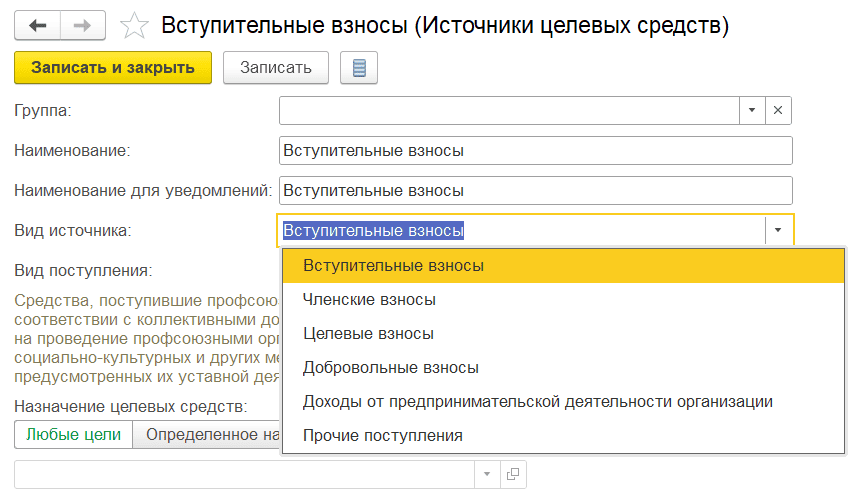The image size is (862, 494).
Task: Open the report list icon button
Action: click(x=359, y=68)
